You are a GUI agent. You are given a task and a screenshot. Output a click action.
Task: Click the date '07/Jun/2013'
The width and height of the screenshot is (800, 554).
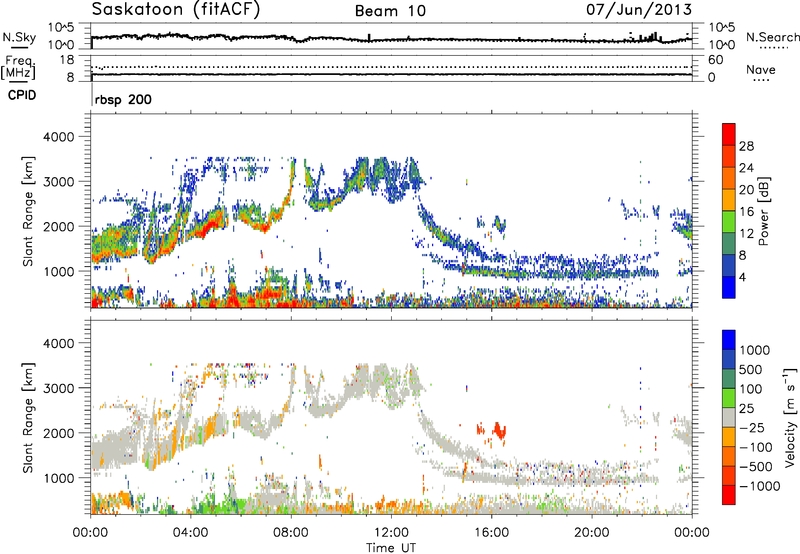coord(639,9)
